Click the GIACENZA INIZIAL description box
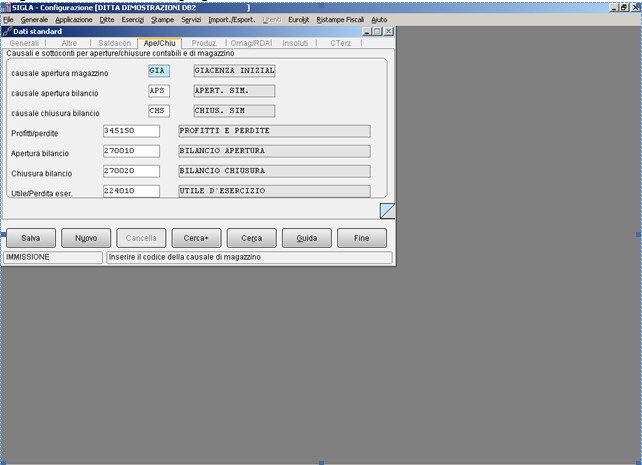The width and height of the screenshot is (642, 465). pyautogui.click(x=234, y=71)
